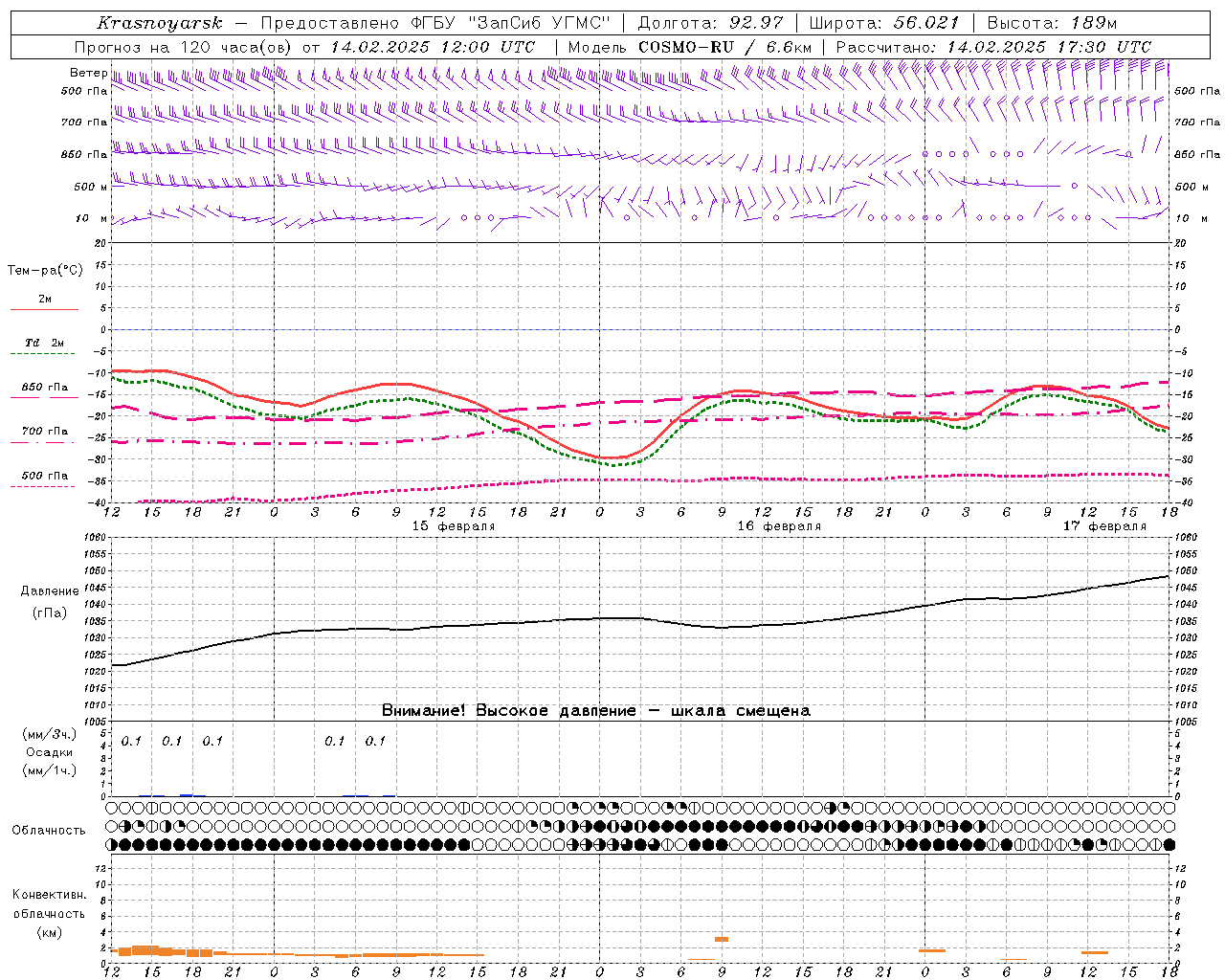Click the Долгота: 92.97 value

pos(710,23)
